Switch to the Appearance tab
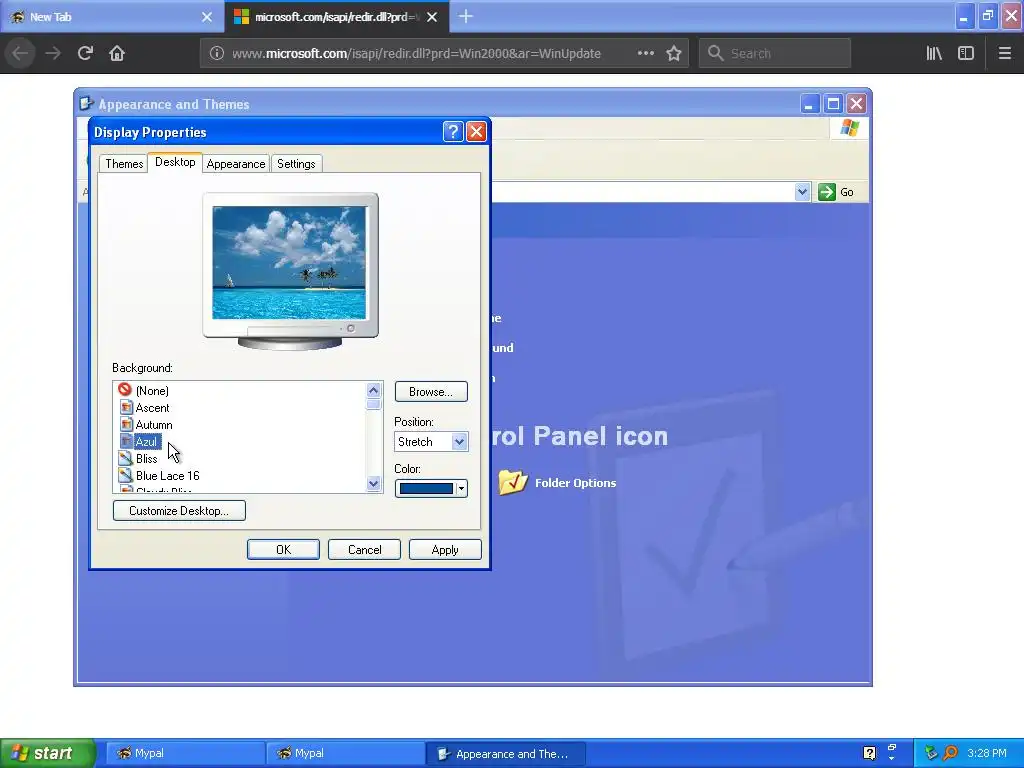This screenshot has height=768, width=1024. click(x=236, y=164)
